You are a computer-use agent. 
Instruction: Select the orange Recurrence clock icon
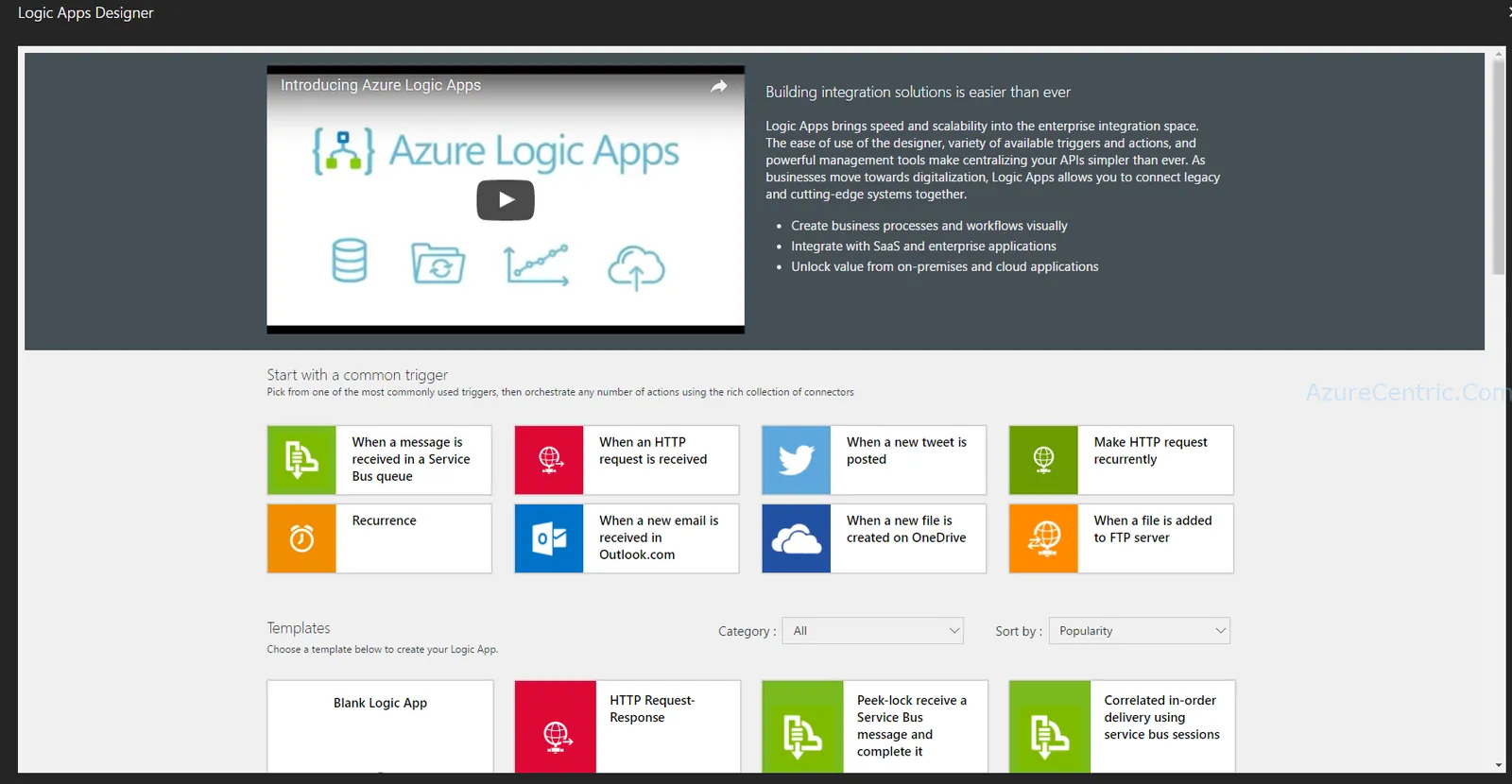(301, 538)
